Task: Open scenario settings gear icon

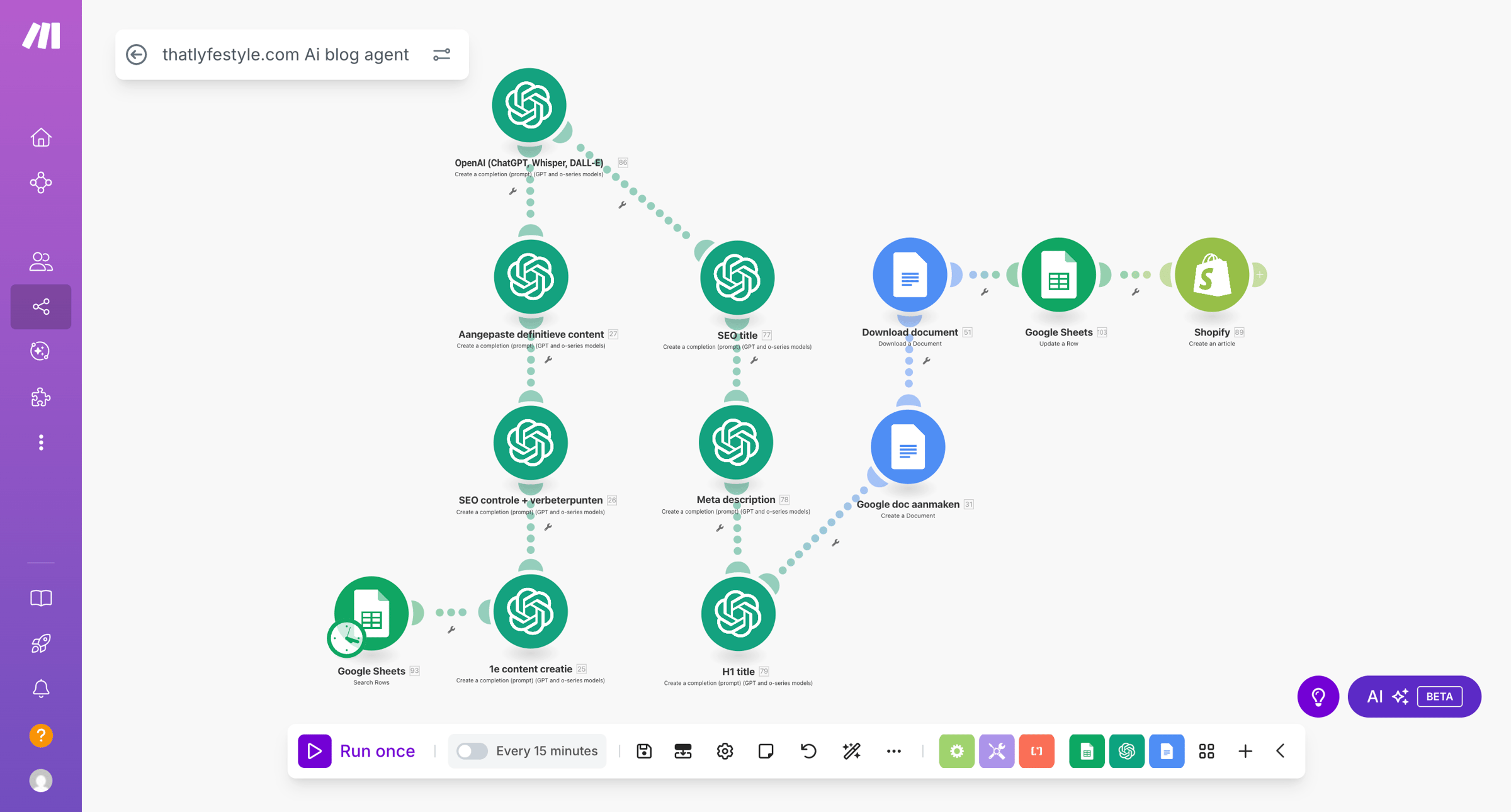Action: [x=725, y=751]
